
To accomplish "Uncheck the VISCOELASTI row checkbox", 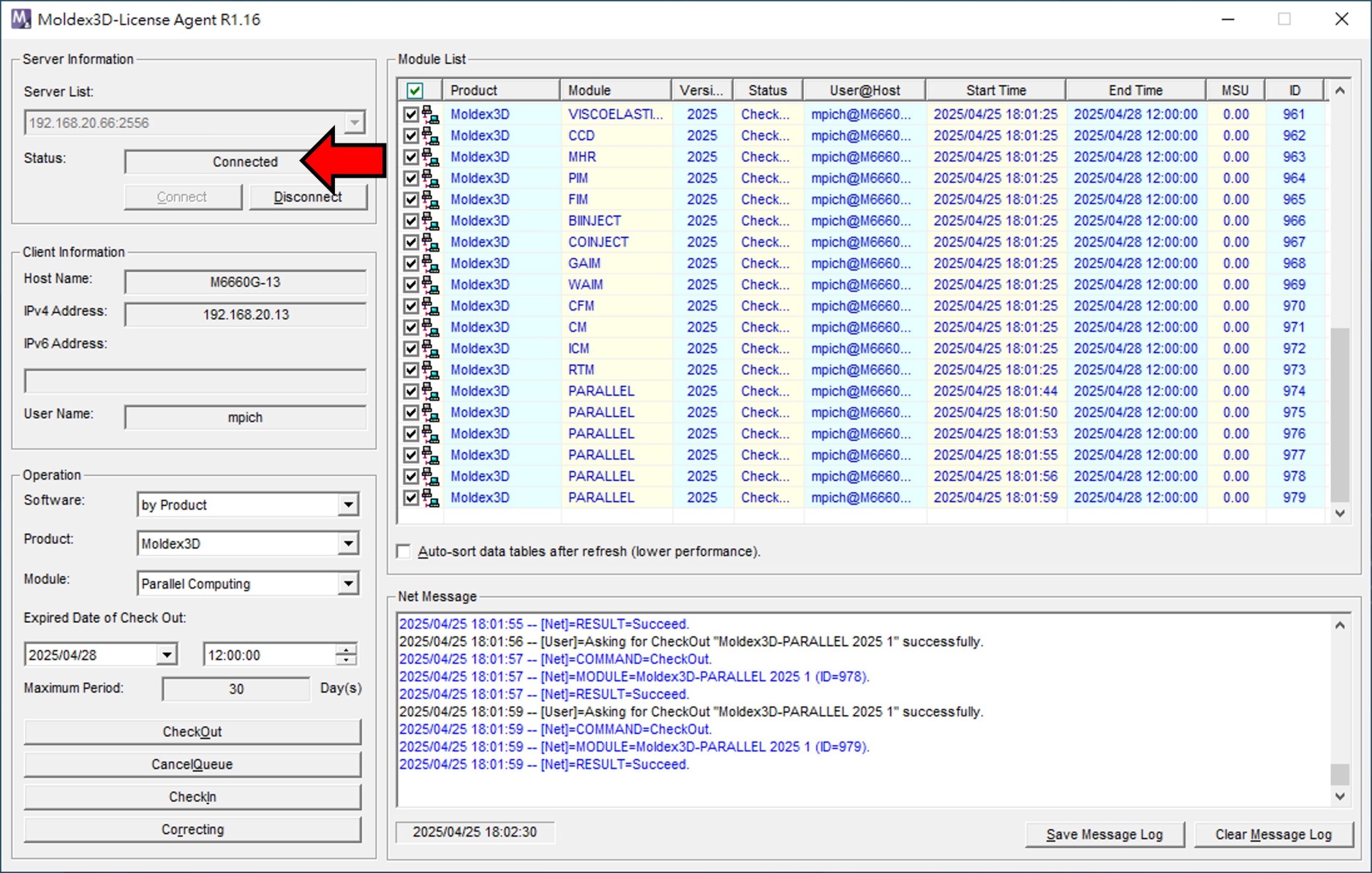I will tap(411, 115).
